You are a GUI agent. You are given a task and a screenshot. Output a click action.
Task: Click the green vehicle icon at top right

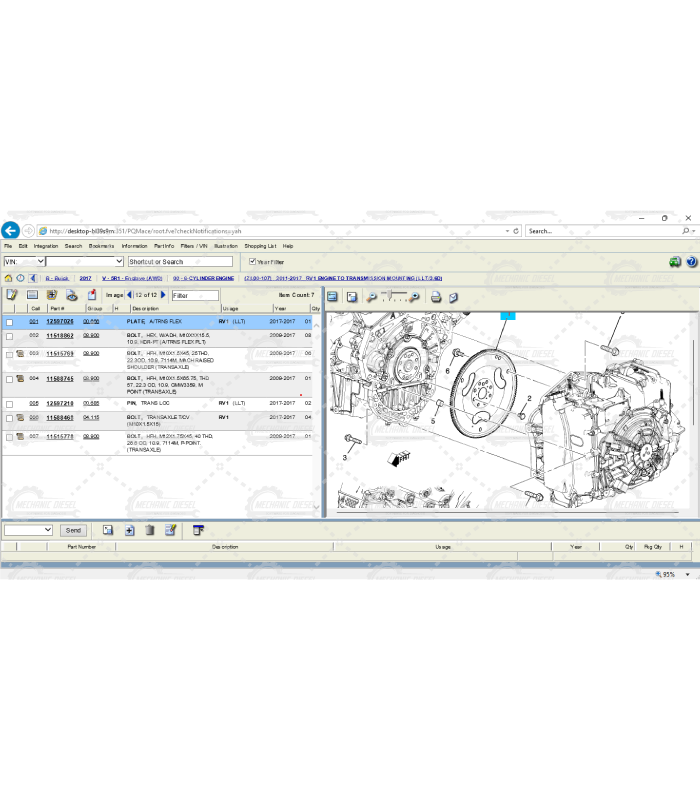click(x=675, y=261)
